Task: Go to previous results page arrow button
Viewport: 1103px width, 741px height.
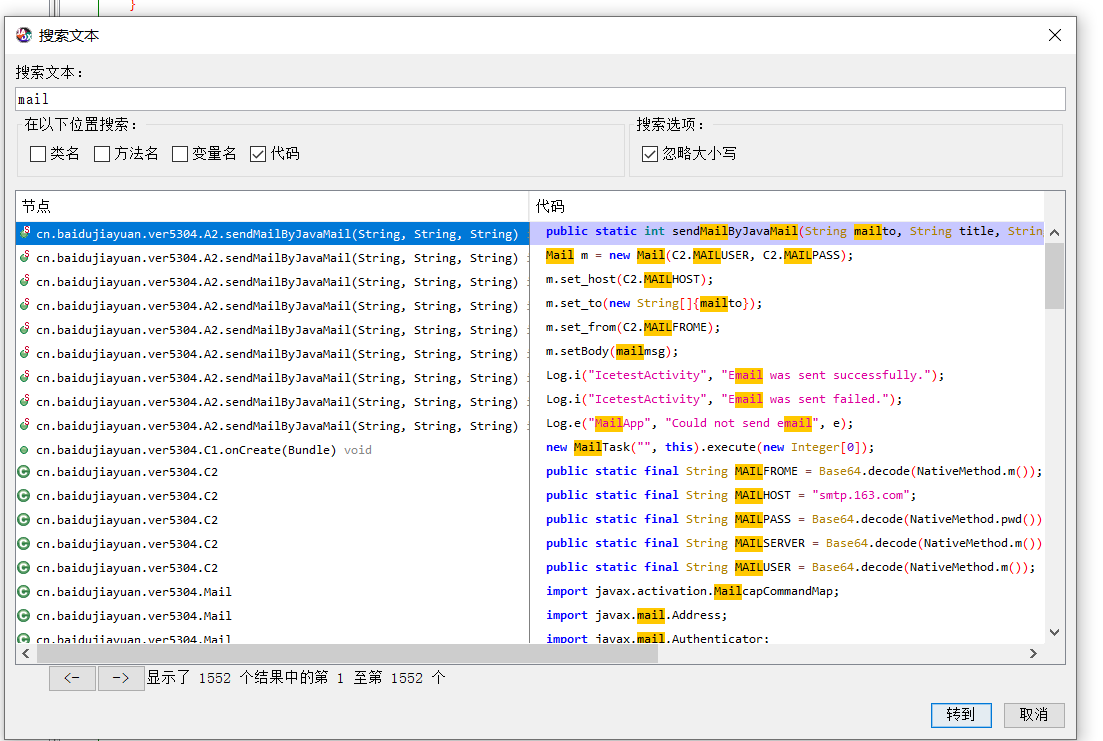Action: point(72,678)
